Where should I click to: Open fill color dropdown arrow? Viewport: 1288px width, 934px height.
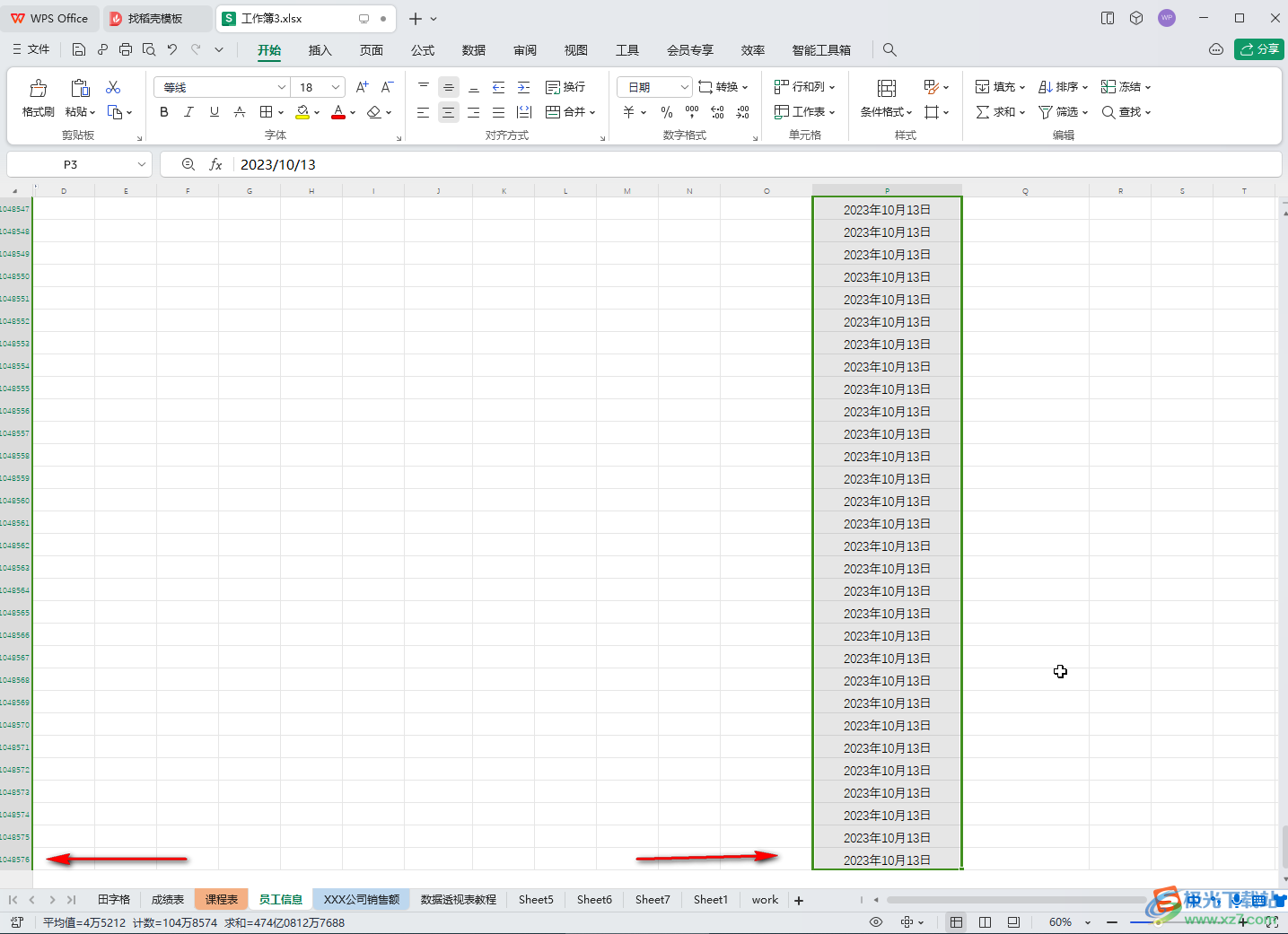click(x=317, y=113)
